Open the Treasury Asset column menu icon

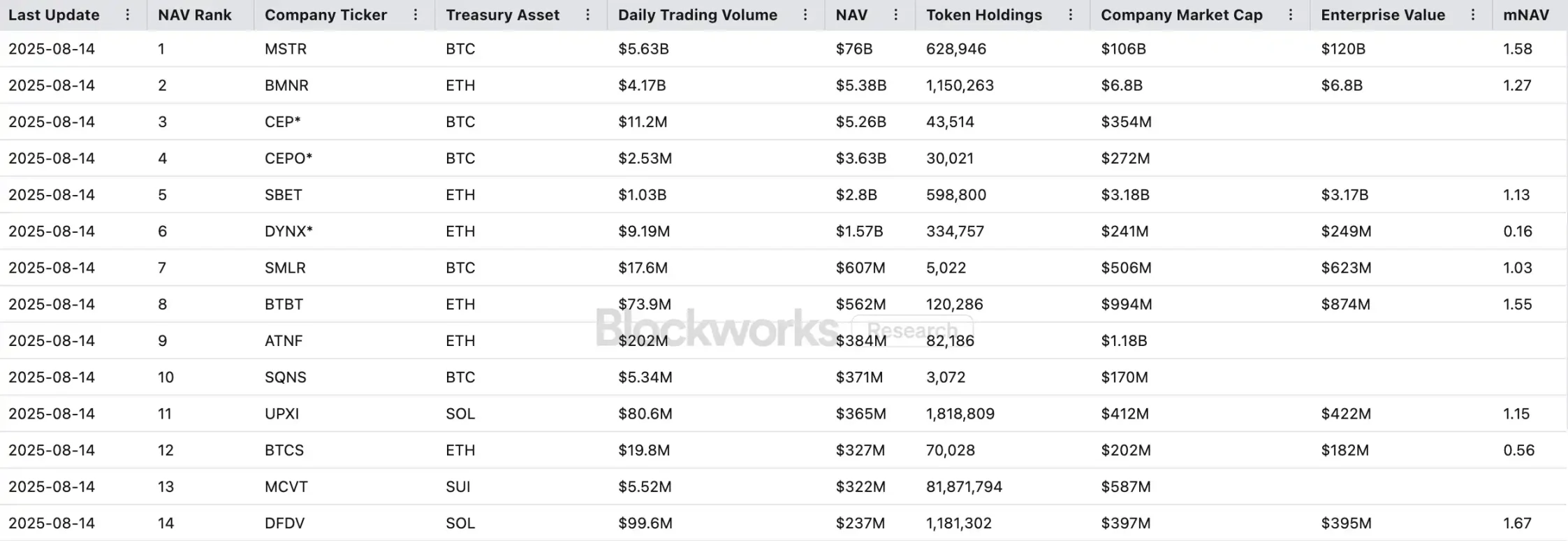click(x=588, y=15)
